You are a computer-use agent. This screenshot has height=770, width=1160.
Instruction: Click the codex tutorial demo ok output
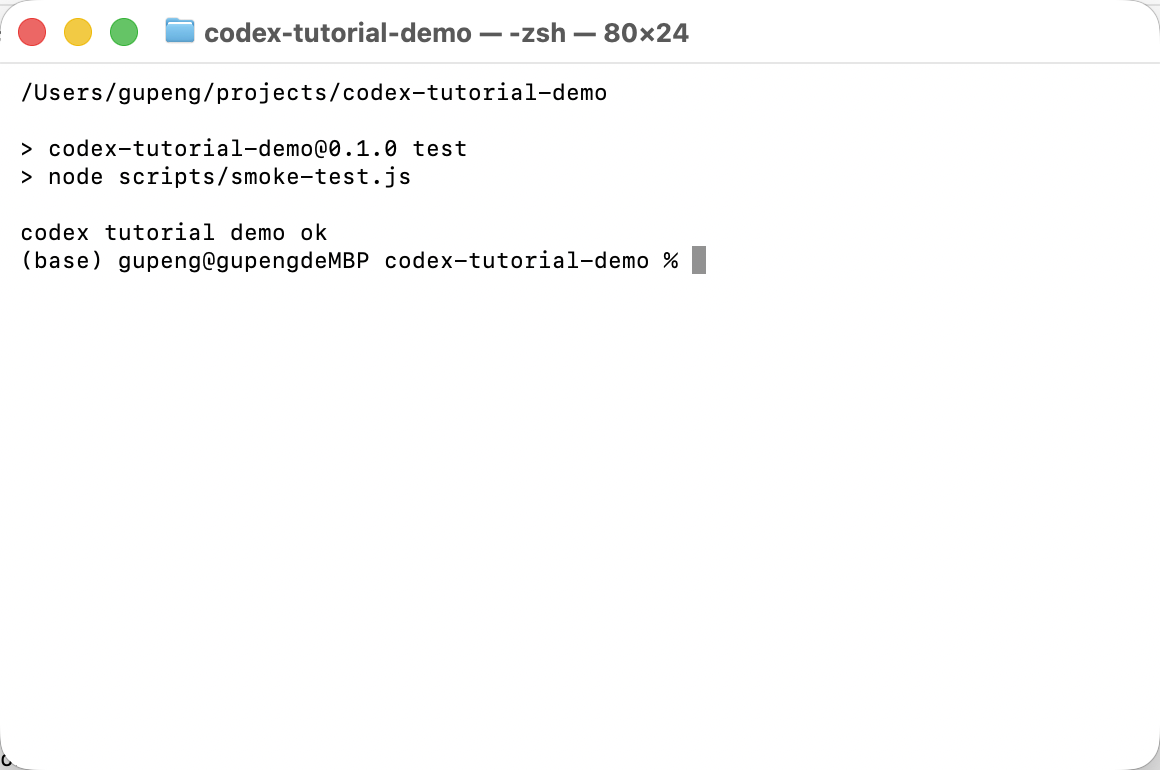point(174,232)
